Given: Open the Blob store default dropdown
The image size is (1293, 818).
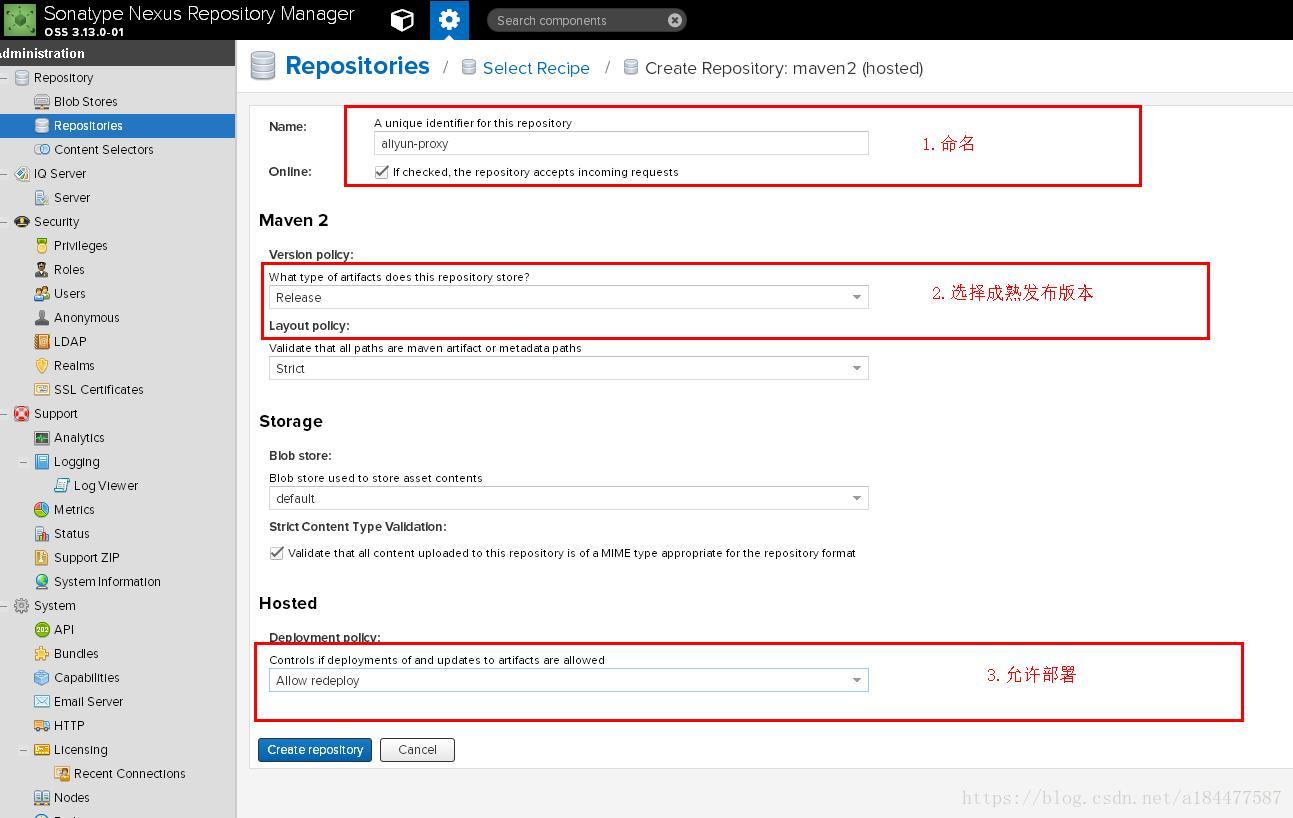Looking at the screenshot, I should pos(568,498).
